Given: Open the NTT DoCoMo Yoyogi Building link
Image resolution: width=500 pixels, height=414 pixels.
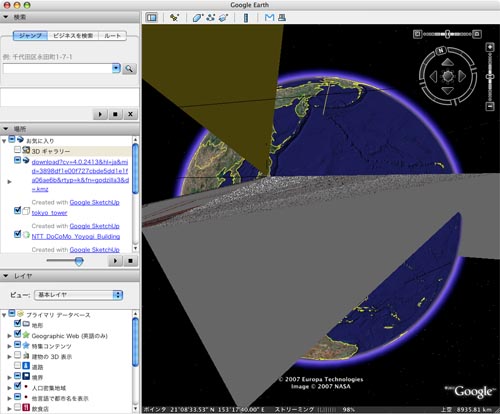Looking at the screenshot, I should coord(76,236).
